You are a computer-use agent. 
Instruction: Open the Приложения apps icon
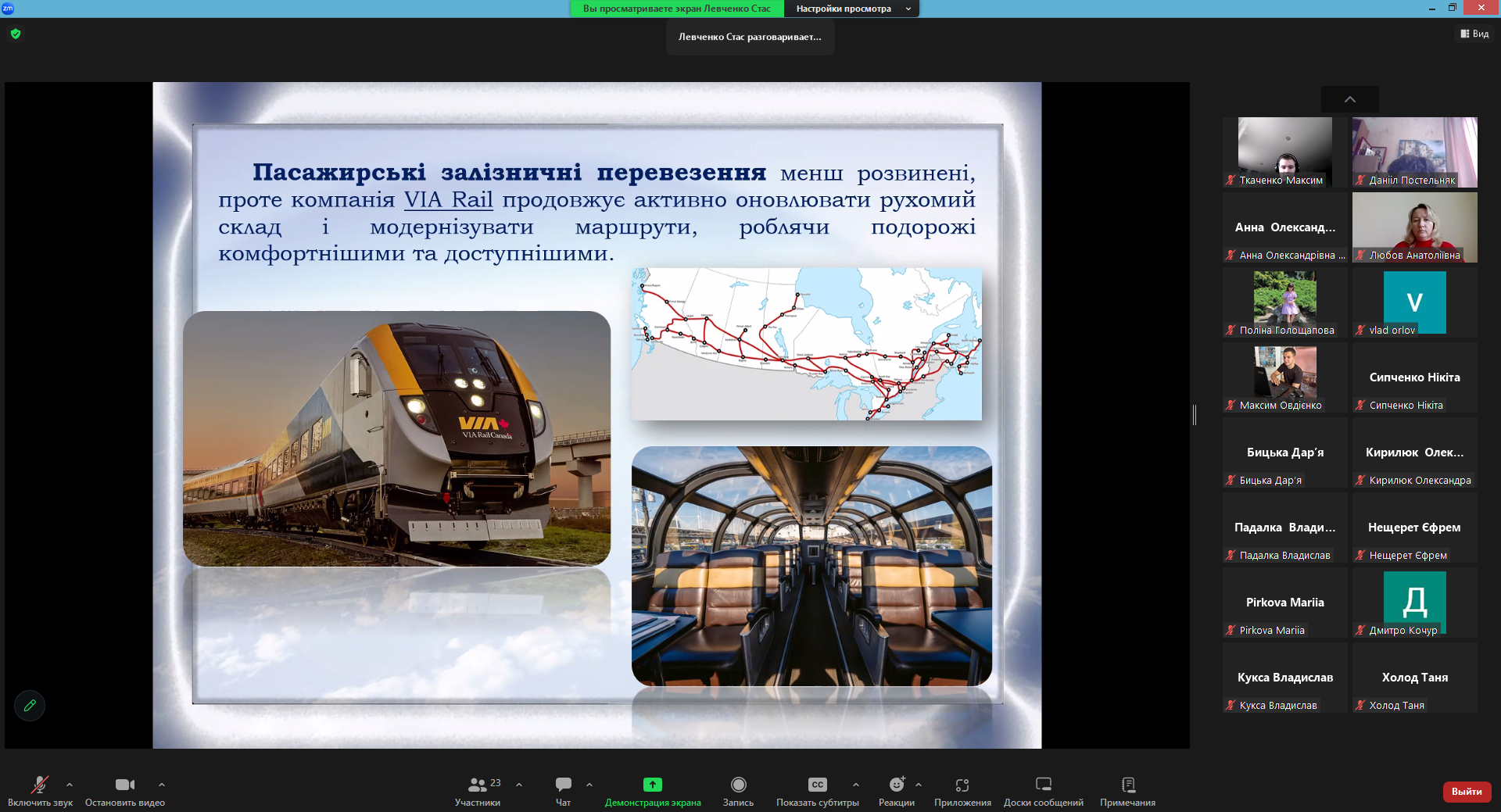pyautogui.click(x=962, y=785)
